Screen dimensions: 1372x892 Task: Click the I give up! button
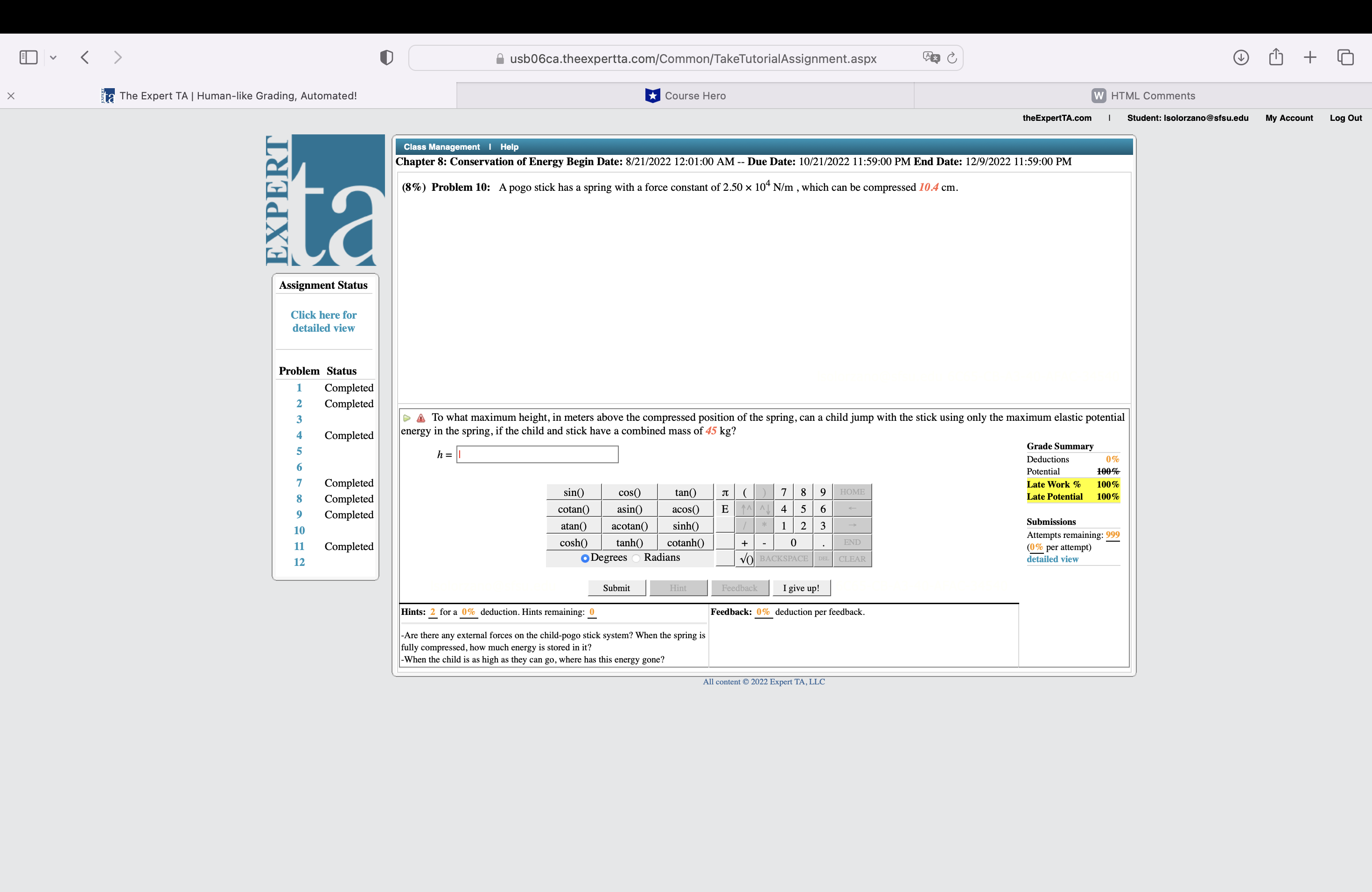[801, 587]
